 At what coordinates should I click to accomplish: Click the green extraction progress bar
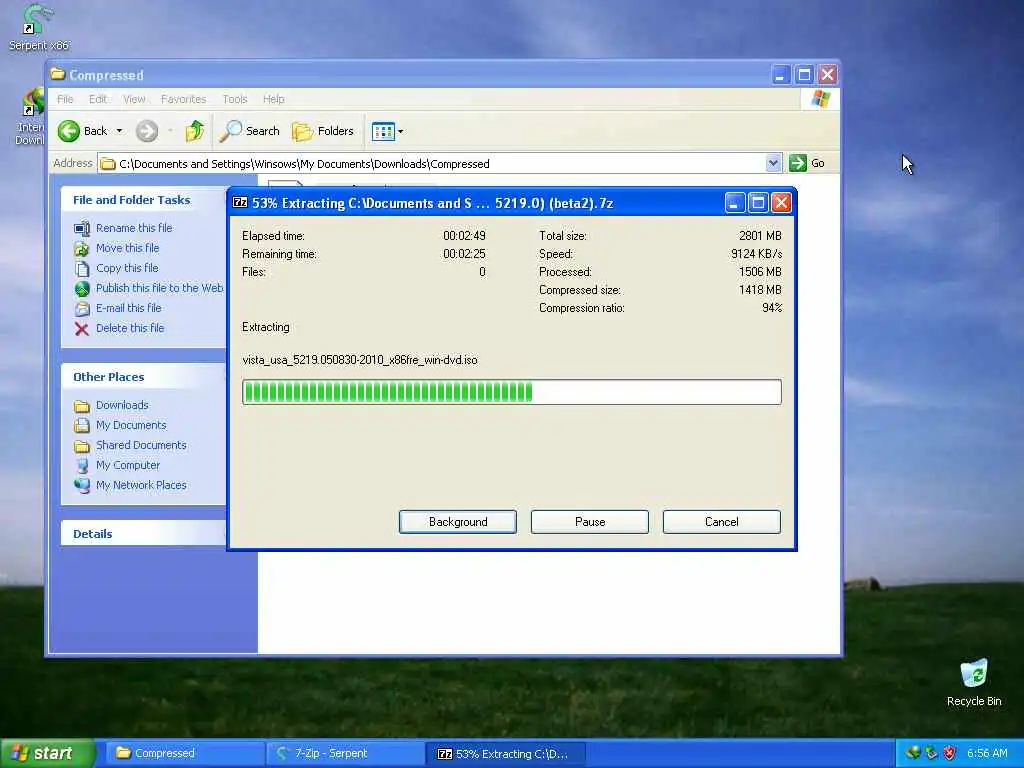pos(511,392)
